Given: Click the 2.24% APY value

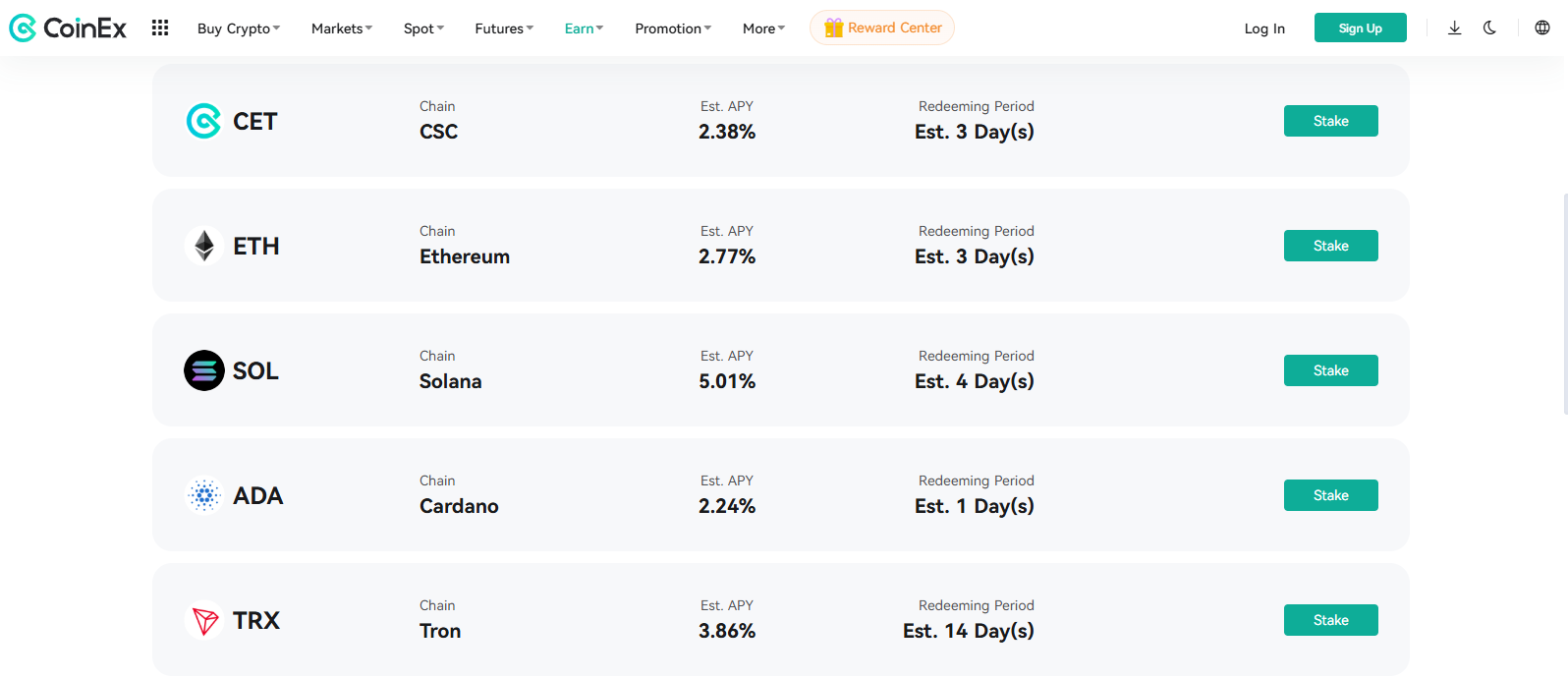Looking at the screenshot, I should point(727,506).
